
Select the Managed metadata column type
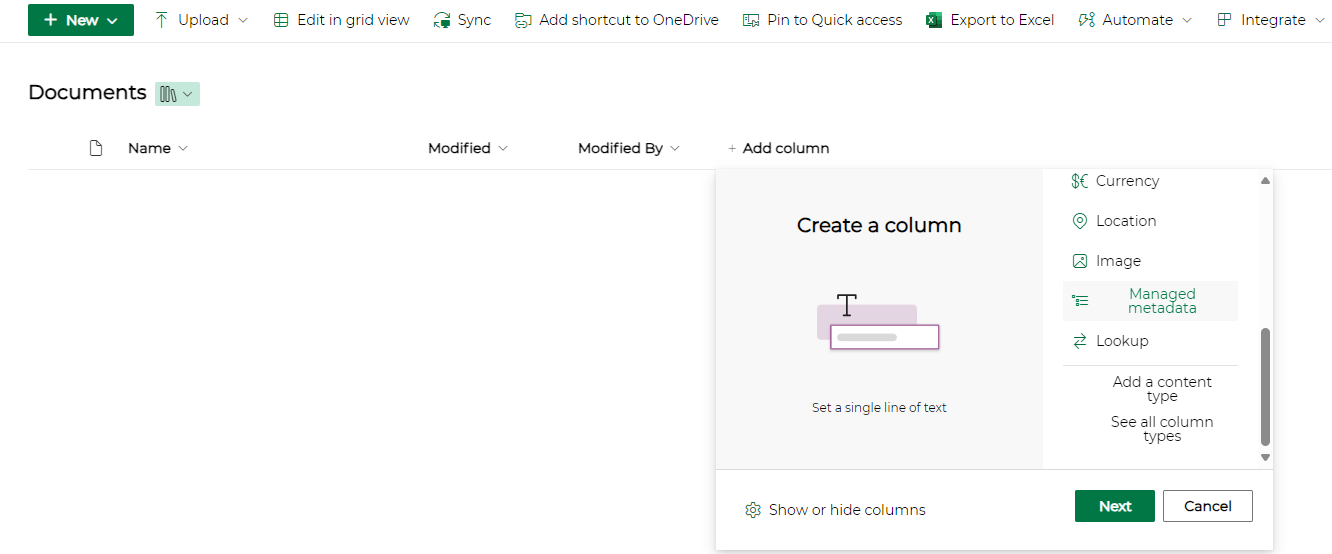1150,301
